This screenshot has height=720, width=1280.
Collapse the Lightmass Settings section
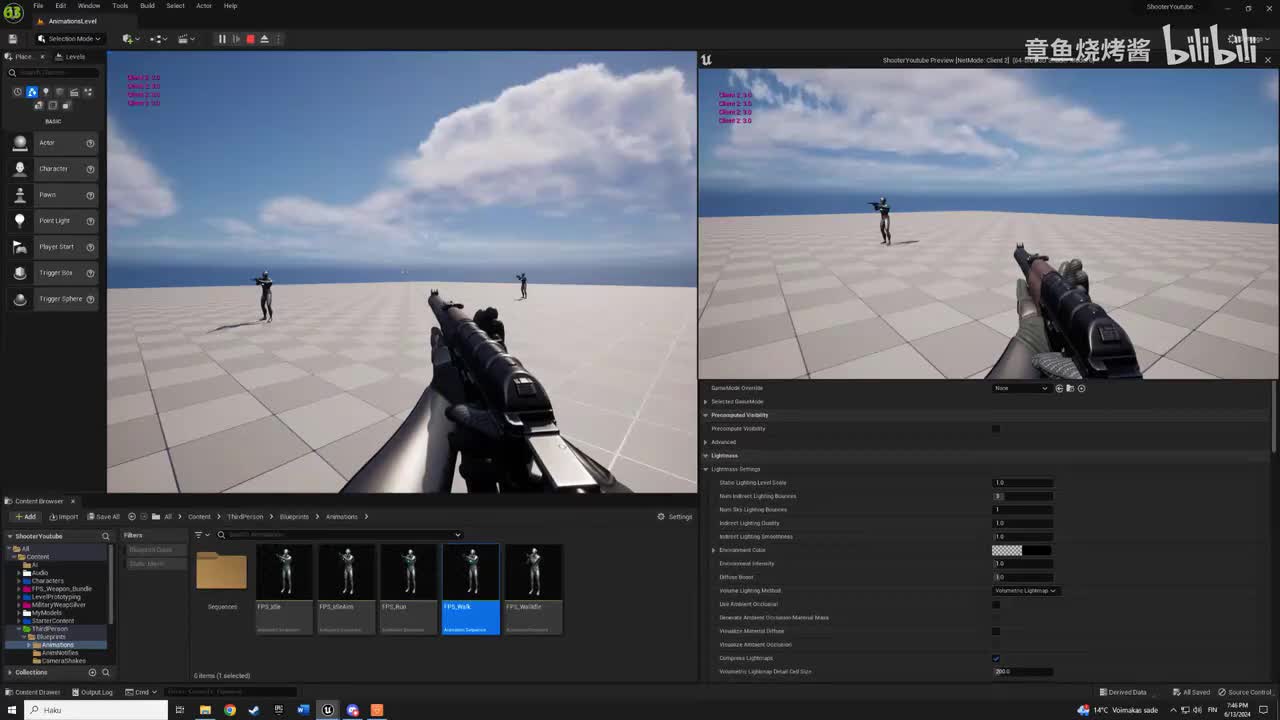pos(705,469)
